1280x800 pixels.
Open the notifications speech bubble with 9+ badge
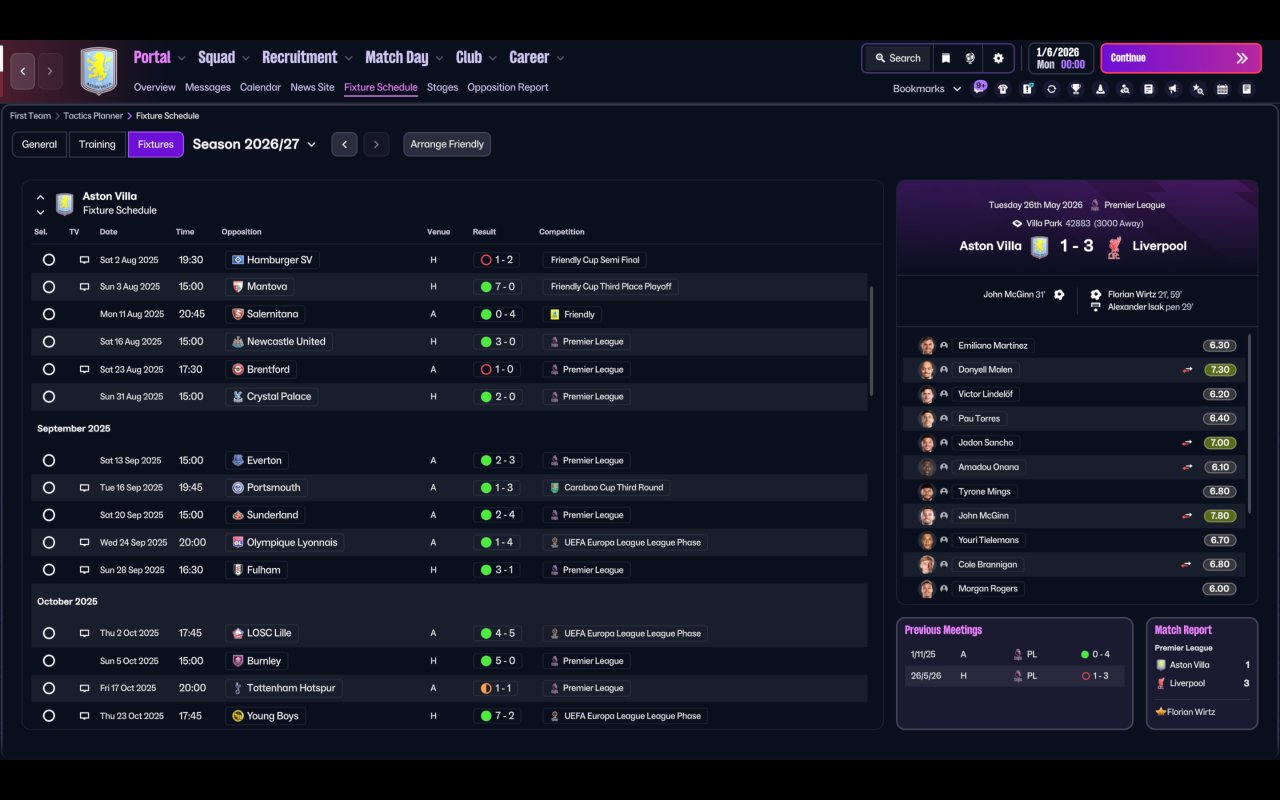pos(980,88)
